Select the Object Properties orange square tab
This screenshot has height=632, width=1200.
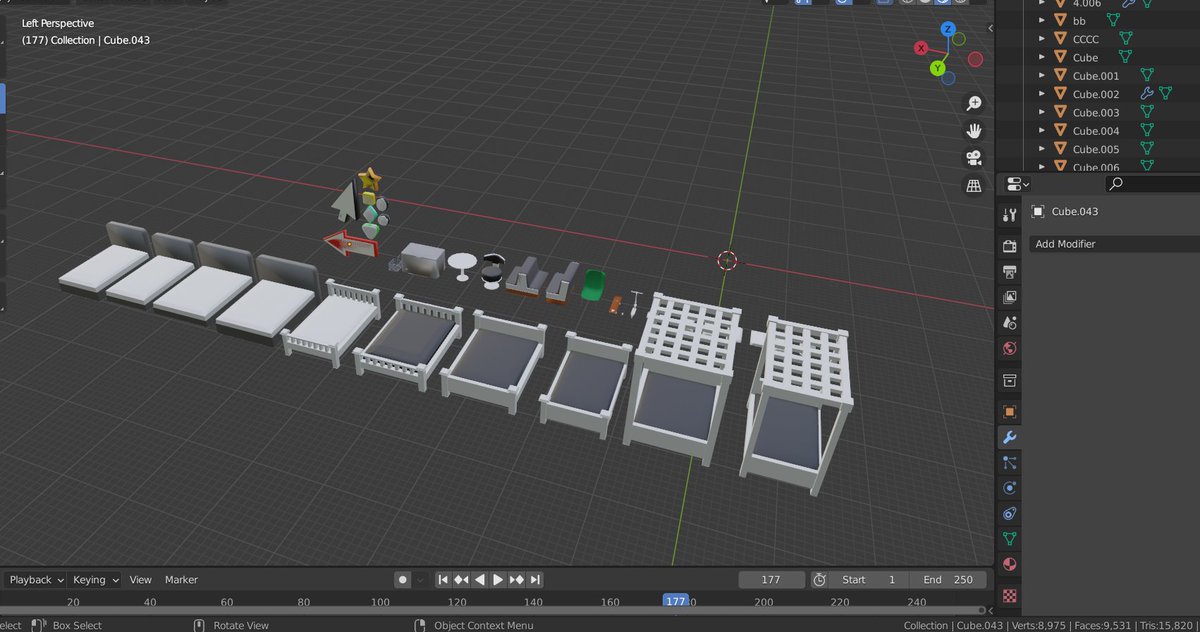(1009, 411)
